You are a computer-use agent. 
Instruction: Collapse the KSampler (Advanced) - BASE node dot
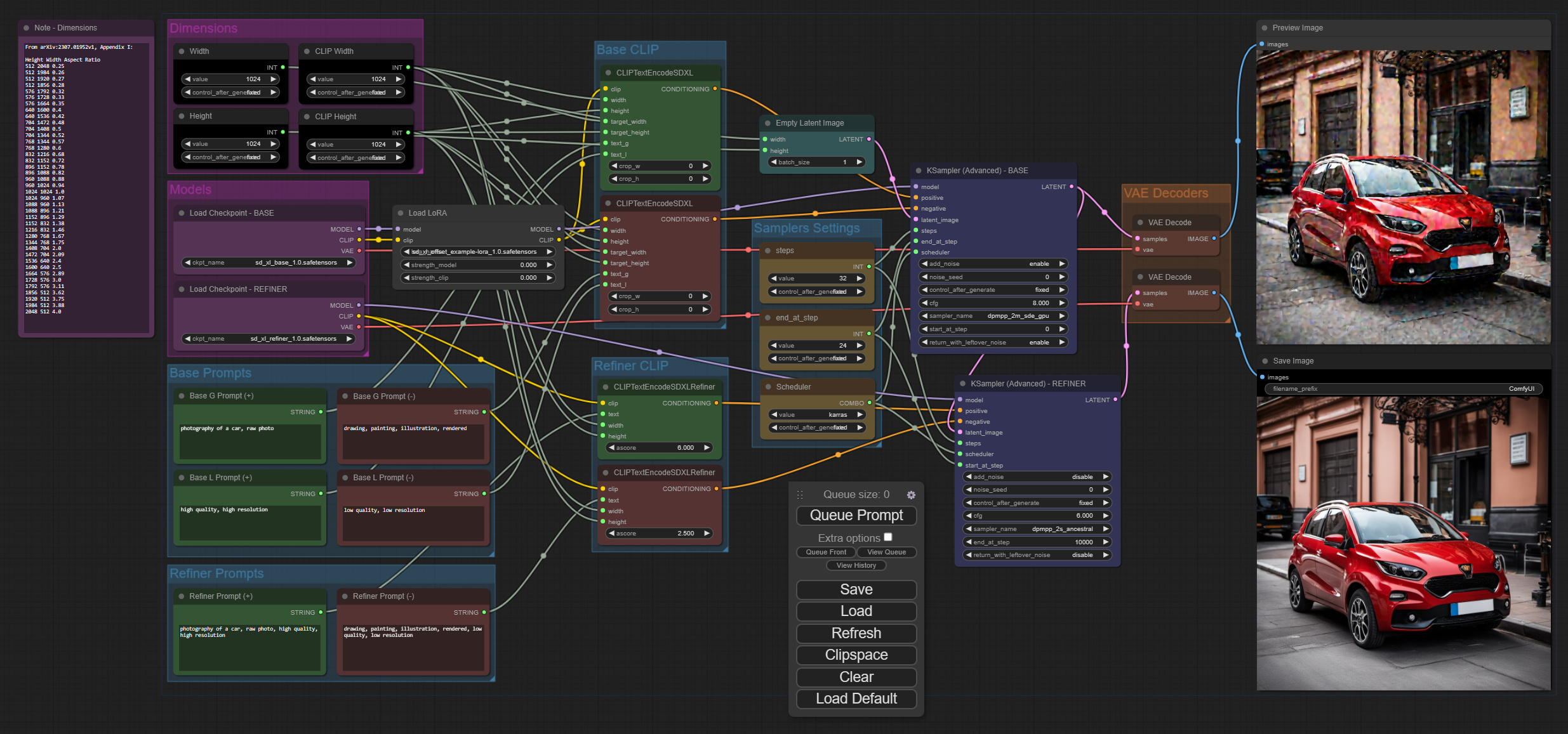[919, 171]
